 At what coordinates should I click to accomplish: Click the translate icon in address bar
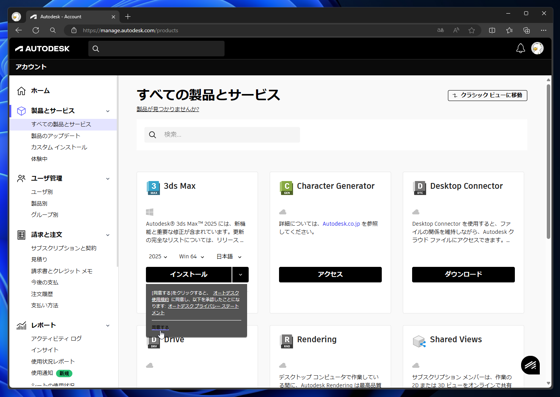[x=440, y=30]
